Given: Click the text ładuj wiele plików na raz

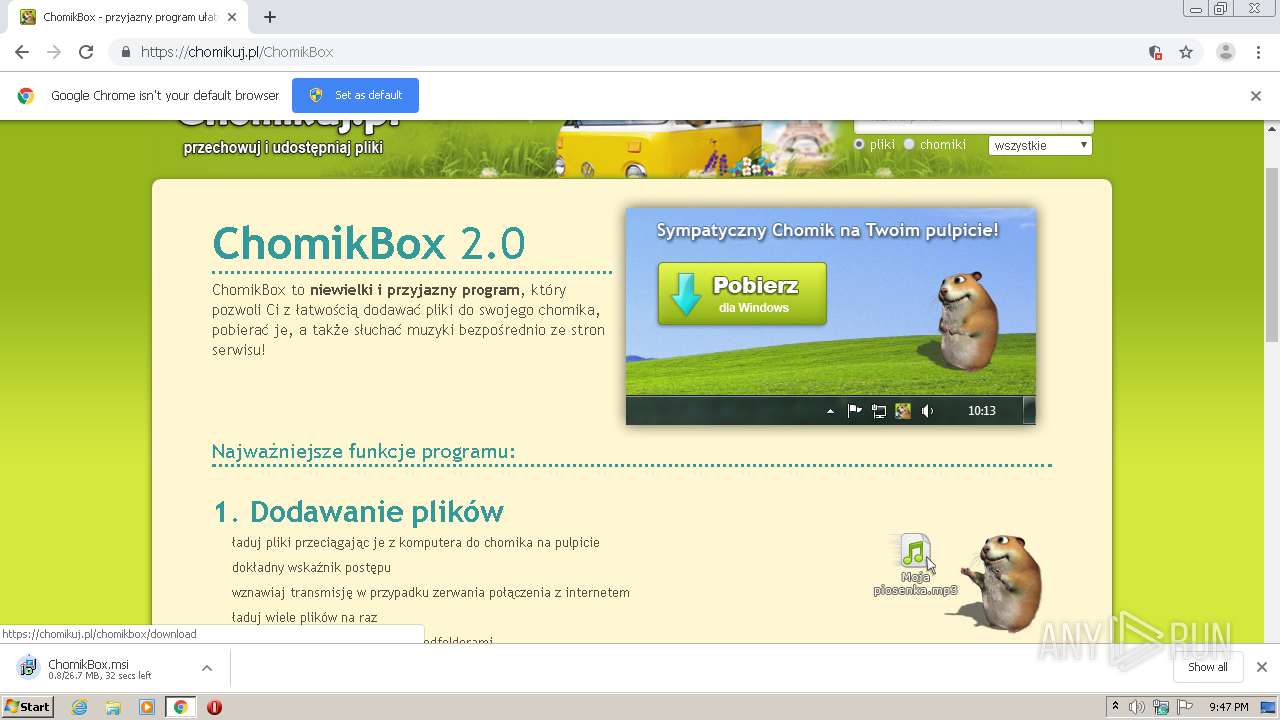Looking at the screenshot, I should tap(305, 617).
